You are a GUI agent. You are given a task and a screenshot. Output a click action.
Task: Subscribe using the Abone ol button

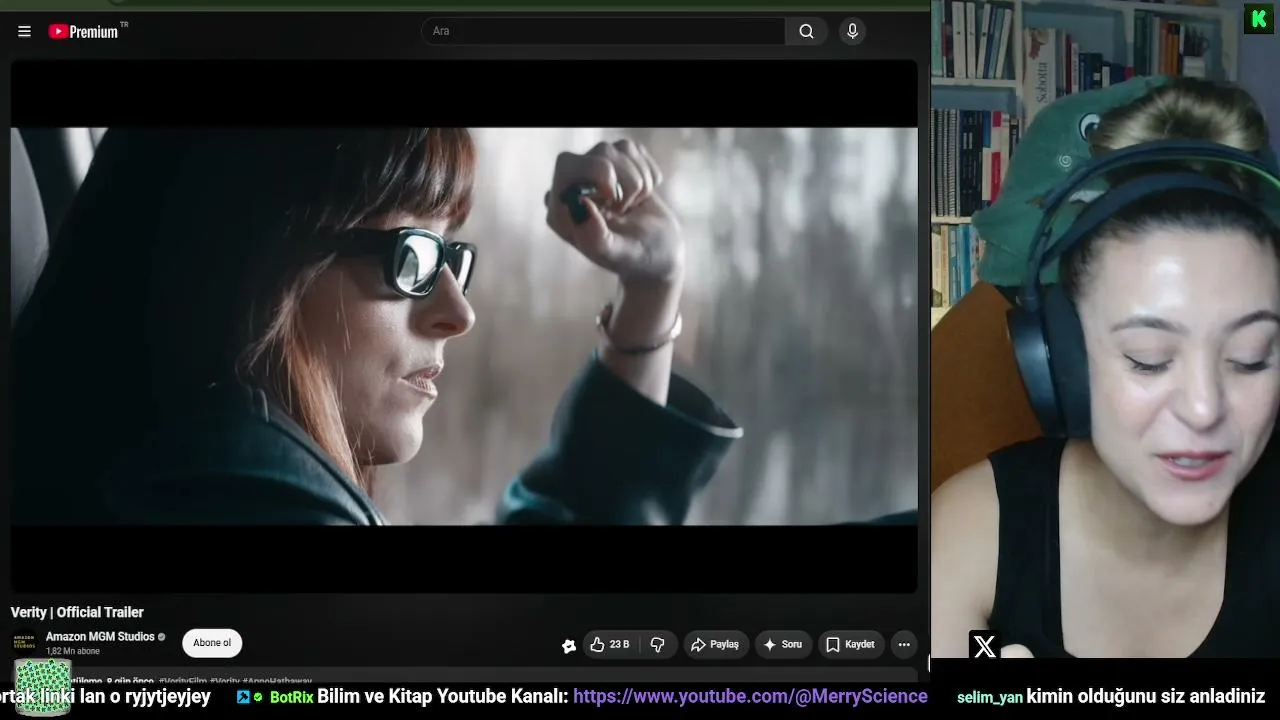tap(212, 643)
